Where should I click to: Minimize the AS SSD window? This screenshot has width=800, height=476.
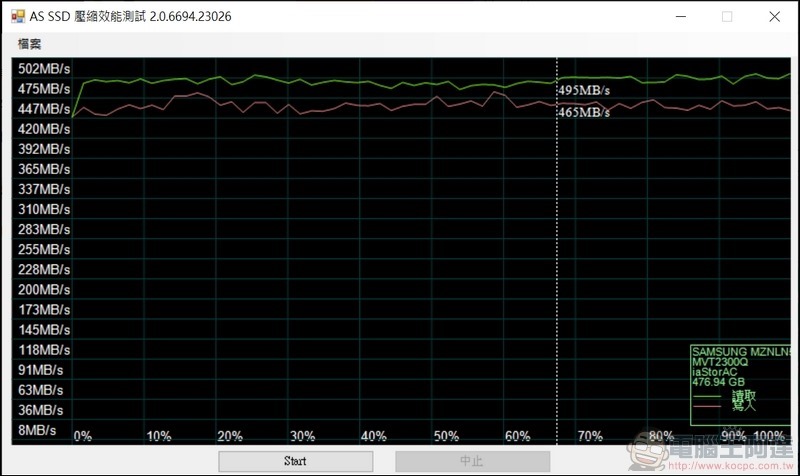[x=681, y=16]
